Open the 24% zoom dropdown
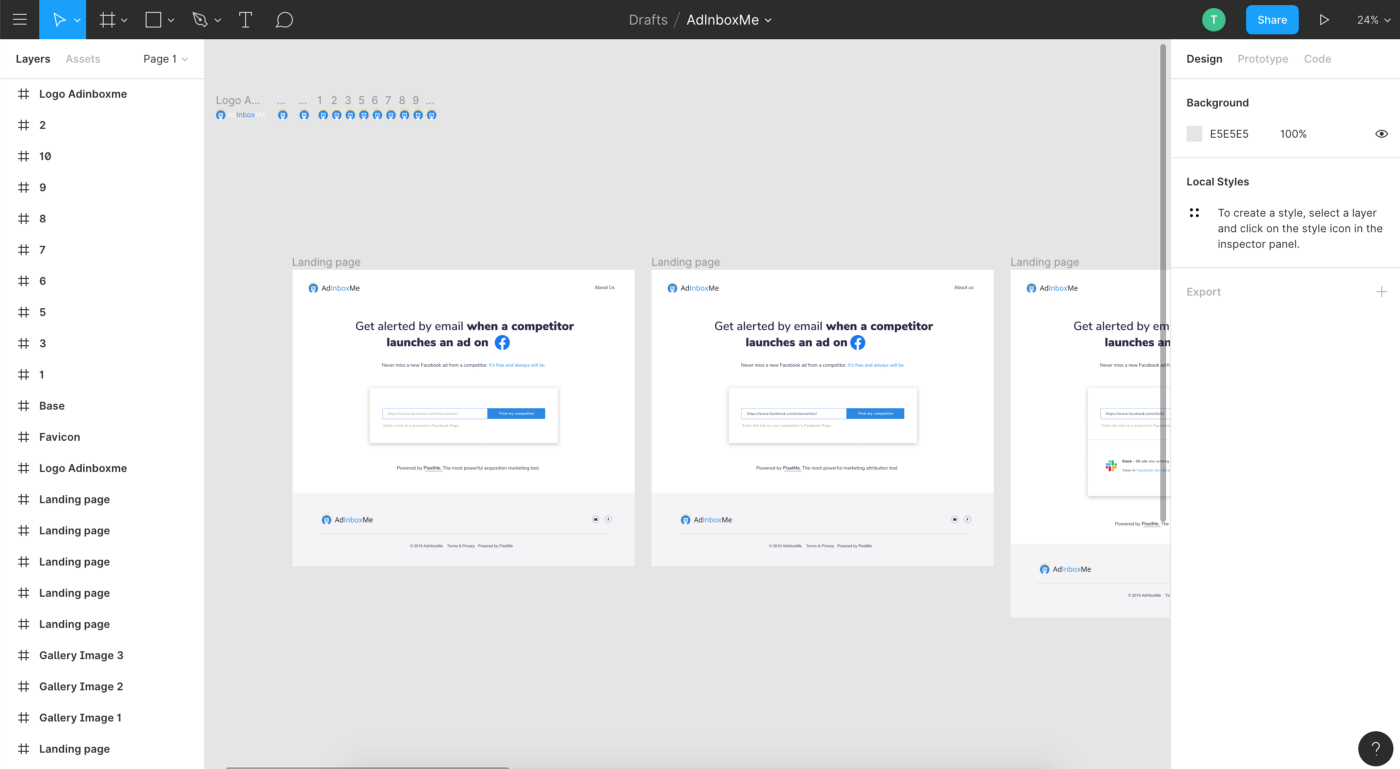This screenshot has height=769, width=1400. point(1373,20)
